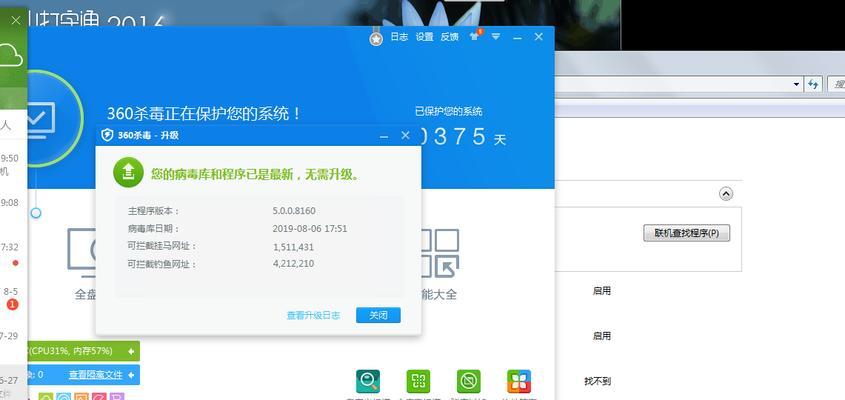Expand the main menu triangle dropdown
This screenshot has height=400, width=845.
(x=496, y=37)
